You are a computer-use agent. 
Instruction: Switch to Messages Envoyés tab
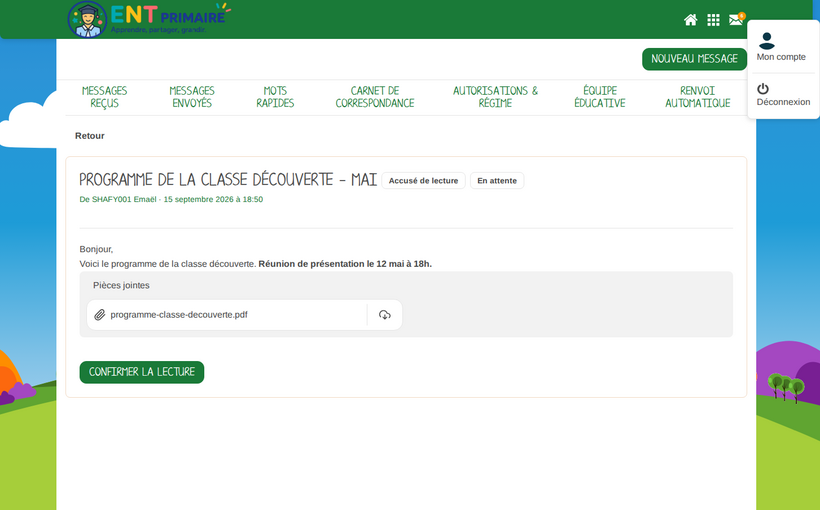click(192, 97)
